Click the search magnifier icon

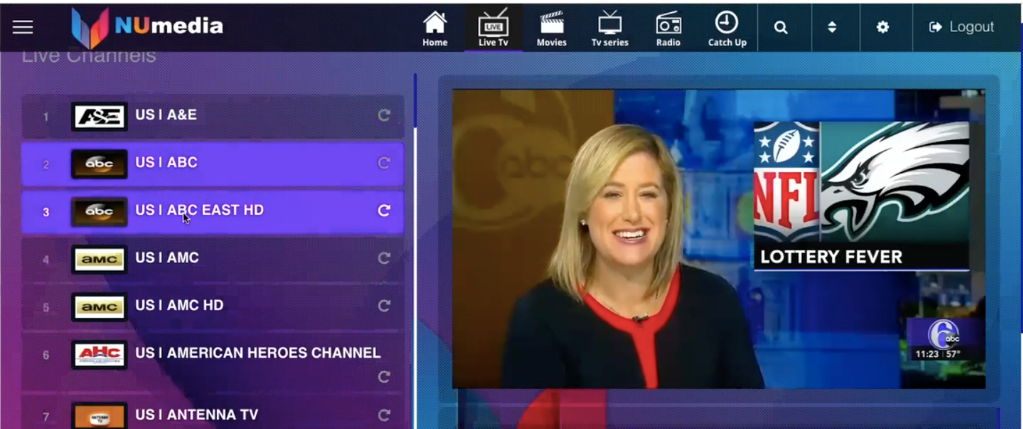(x=781, y=27)
